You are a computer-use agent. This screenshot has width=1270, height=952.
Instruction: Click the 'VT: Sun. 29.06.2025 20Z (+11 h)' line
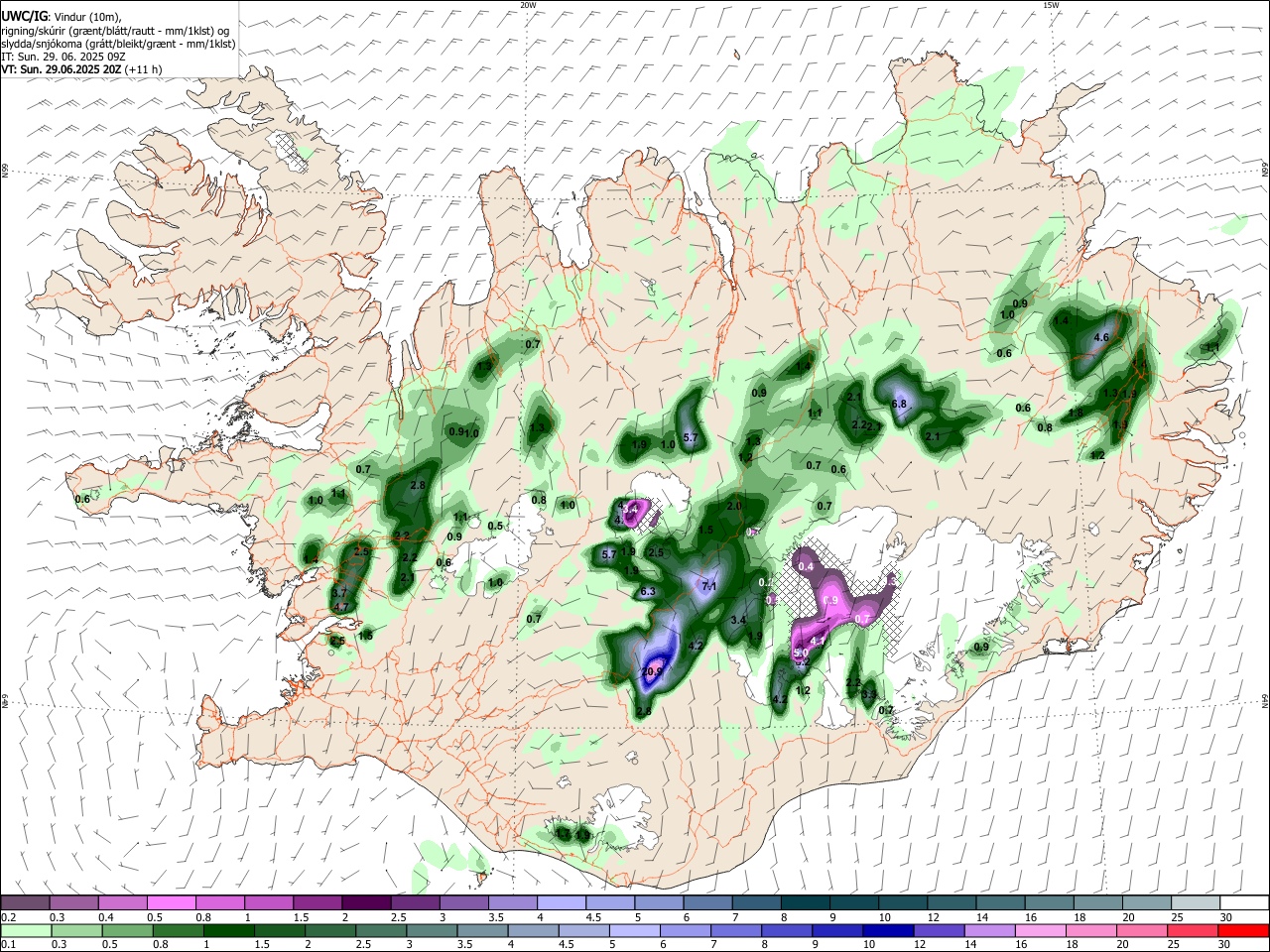coord(81,69)
